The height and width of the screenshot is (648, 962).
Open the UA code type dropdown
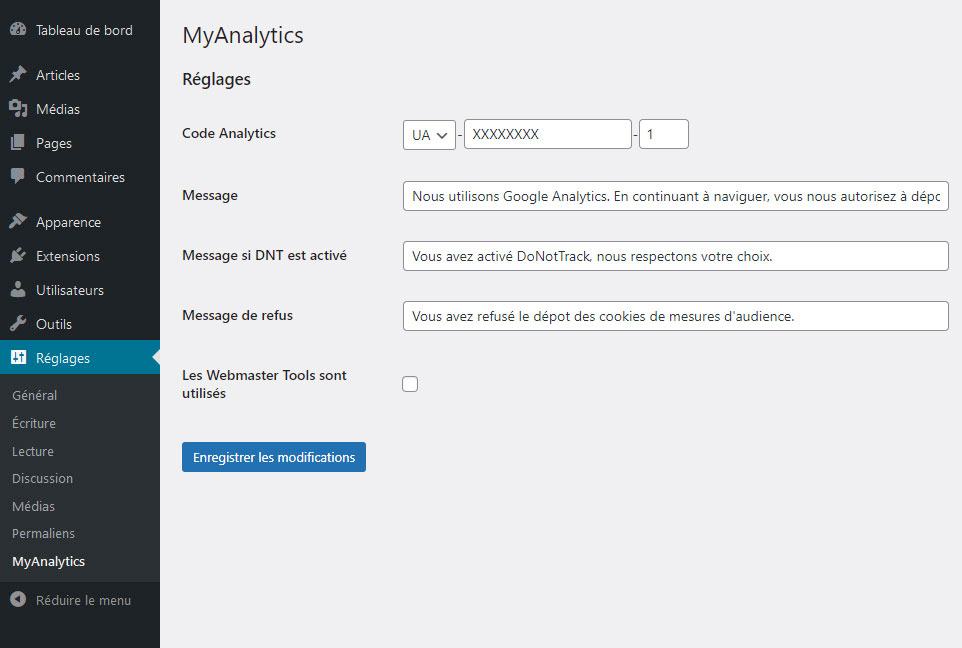(429, 134)
